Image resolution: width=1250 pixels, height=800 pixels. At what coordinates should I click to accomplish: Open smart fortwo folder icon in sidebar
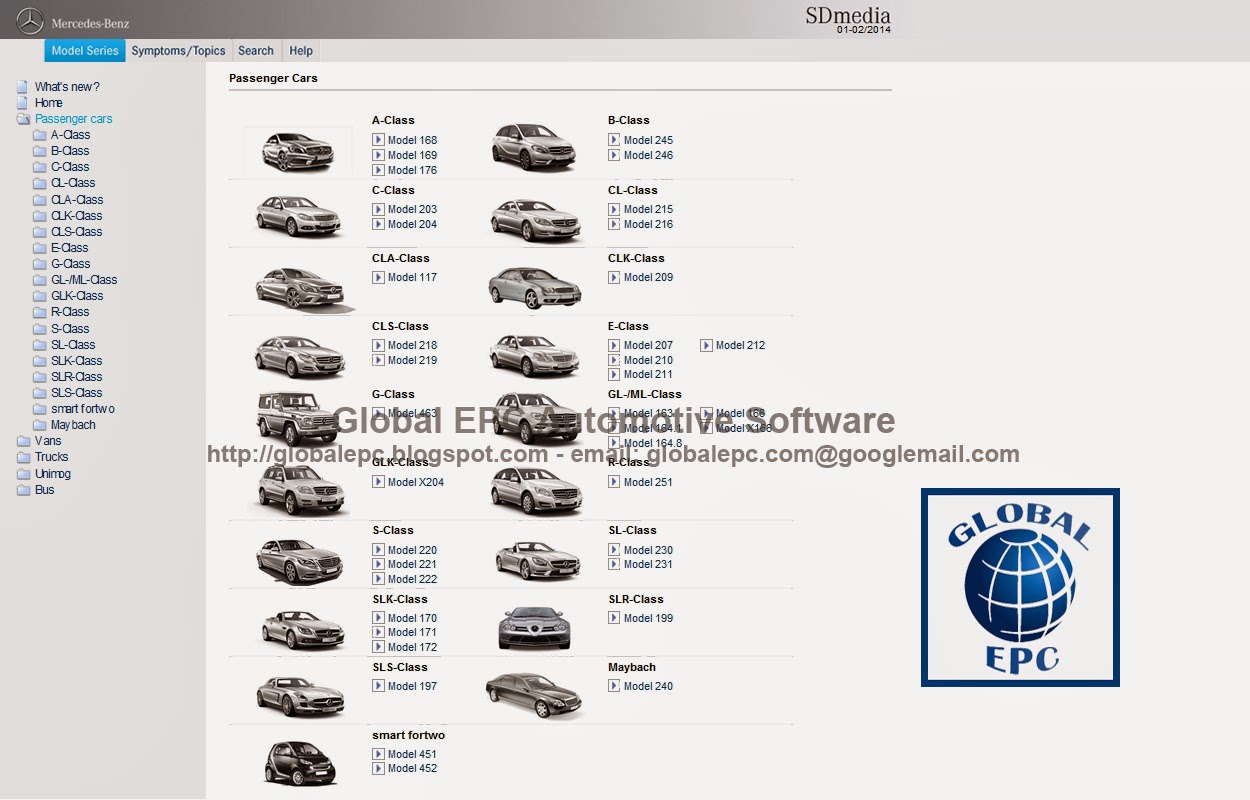[40, 409]
